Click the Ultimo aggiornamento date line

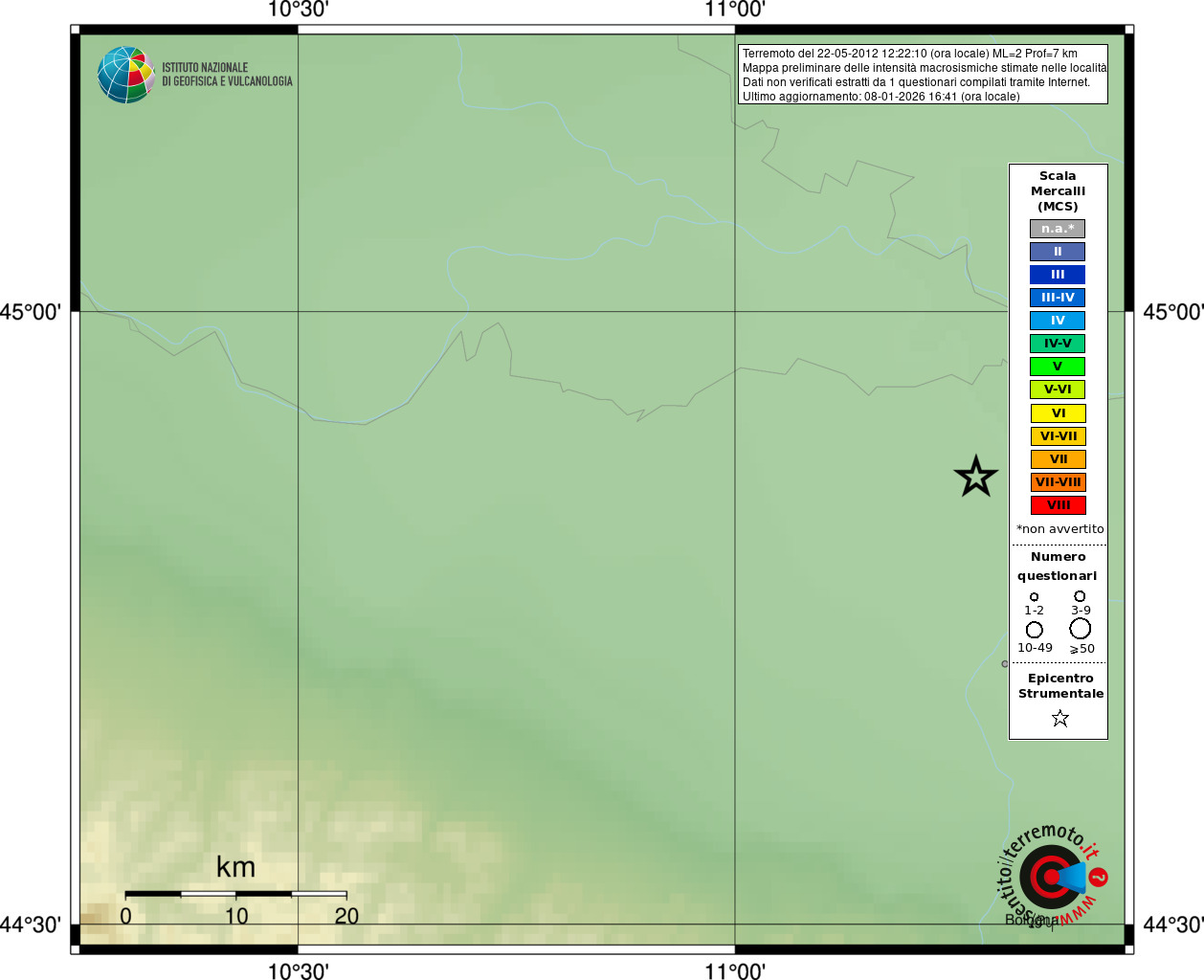pos(881,97)
